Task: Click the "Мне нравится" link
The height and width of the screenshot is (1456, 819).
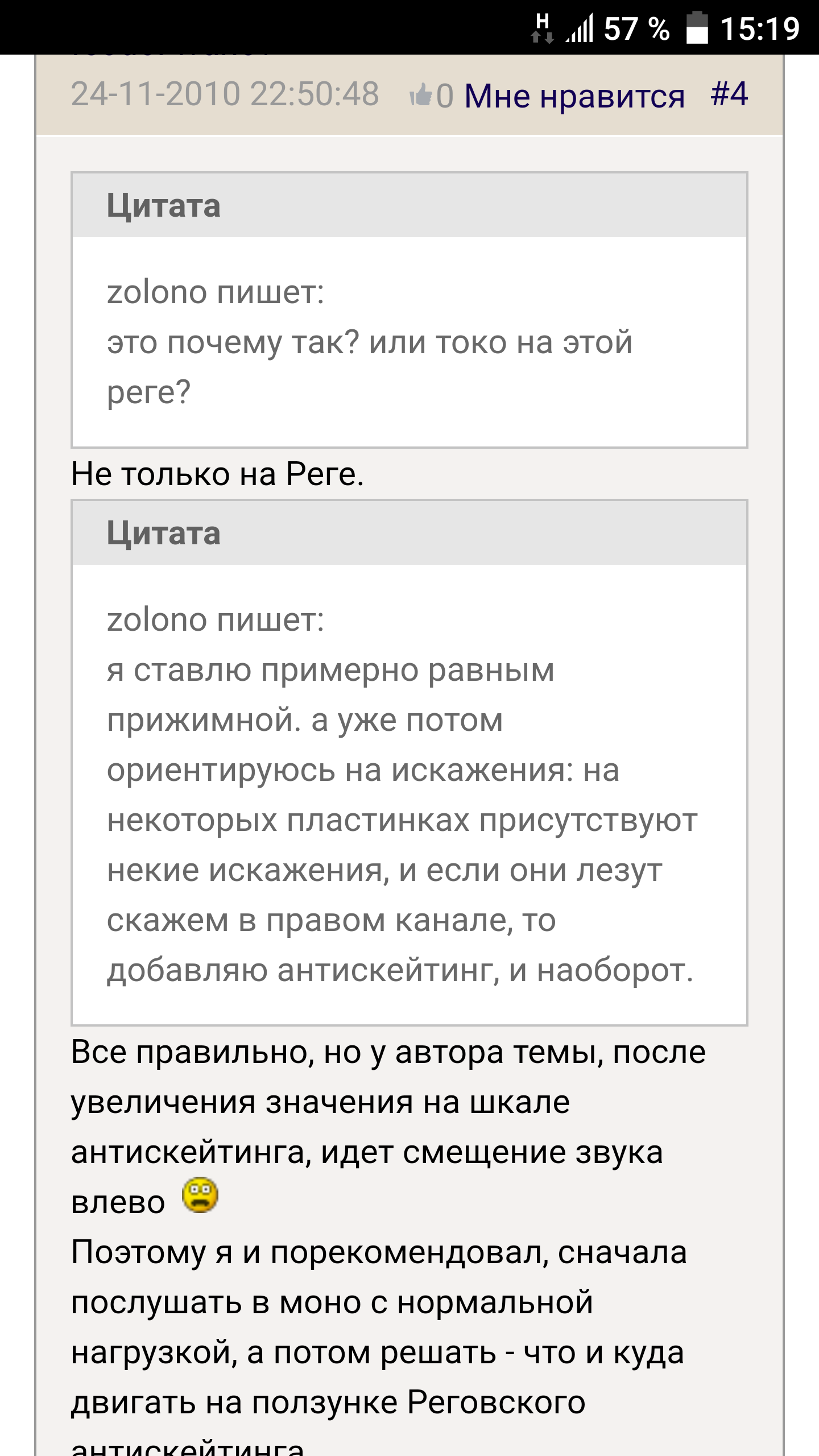Action: pos(574,96)
